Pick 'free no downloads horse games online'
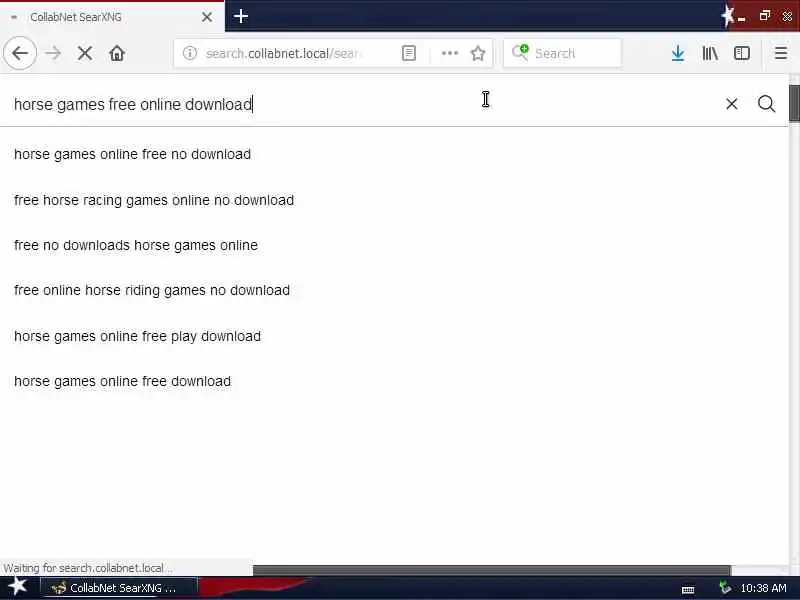Viewport: 800px width, 600px height. coord(136,245)
